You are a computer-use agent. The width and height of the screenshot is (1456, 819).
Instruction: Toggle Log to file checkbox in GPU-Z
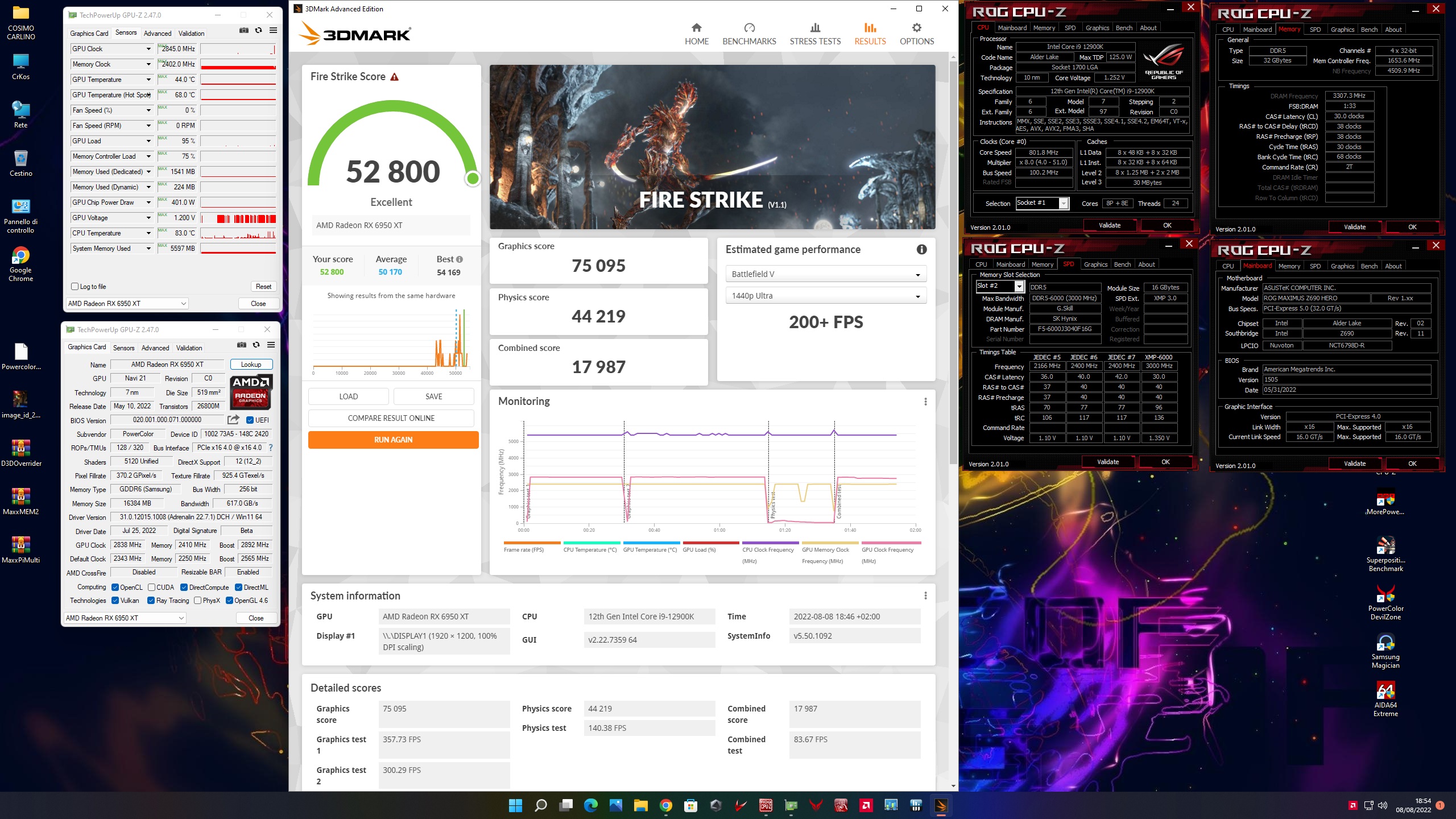click(75, 287)
